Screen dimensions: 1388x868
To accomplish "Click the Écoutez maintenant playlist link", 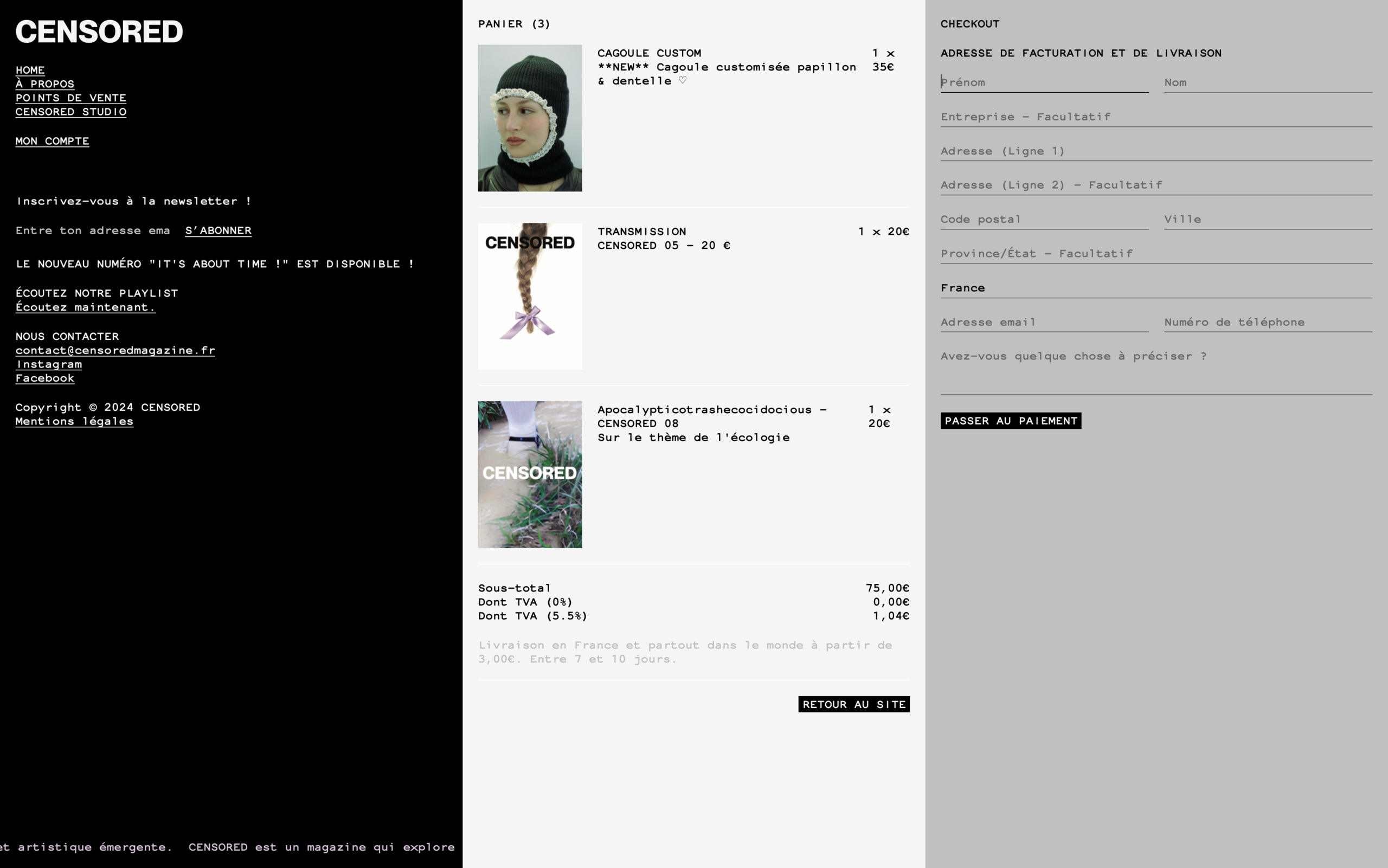I will 86,307.
